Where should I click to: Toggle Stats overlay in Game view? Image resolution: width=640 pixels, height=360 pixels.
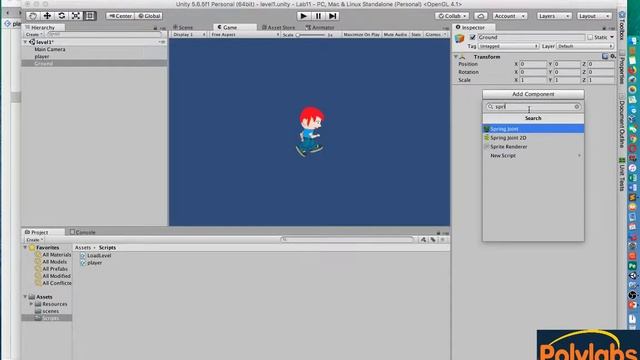(x=416, y=35)
